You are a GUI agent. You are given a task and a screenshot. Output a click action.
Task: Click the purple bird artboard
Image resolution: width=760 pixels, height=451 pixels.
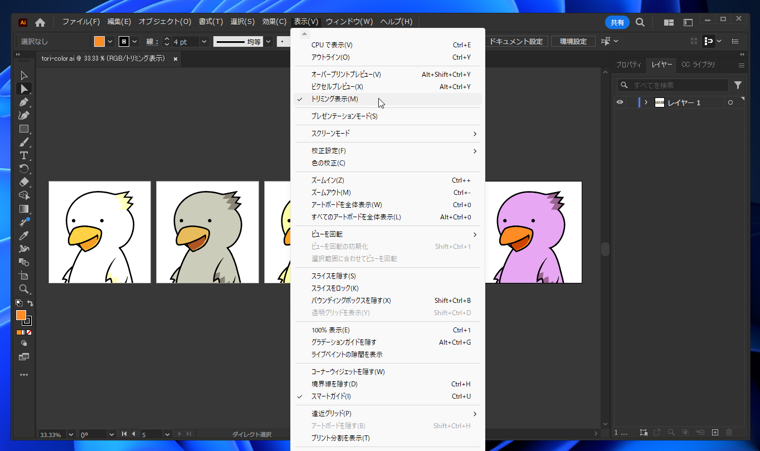click(534, 232)
